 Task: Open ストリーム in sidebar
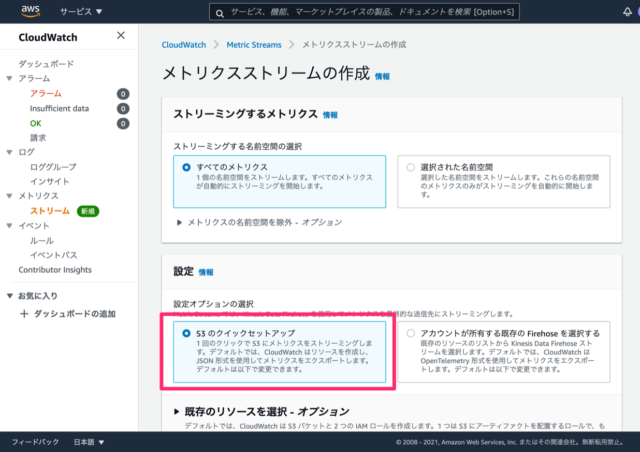(50, 211)
